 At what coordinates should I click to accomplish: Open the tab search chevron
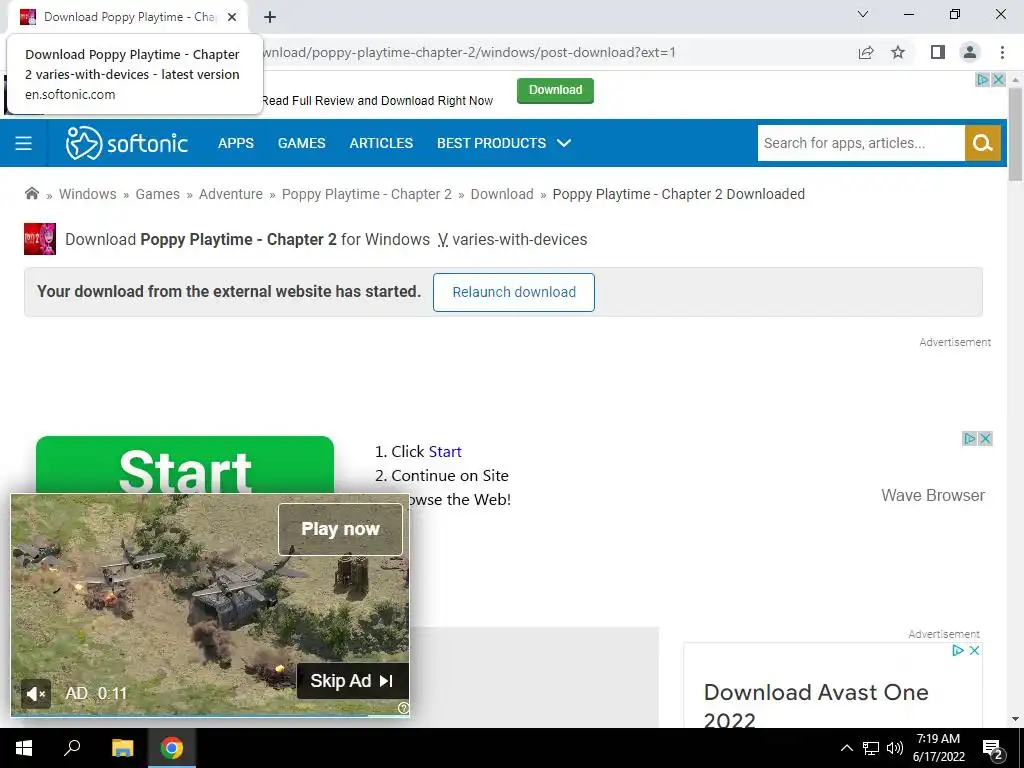click(863, 14)
